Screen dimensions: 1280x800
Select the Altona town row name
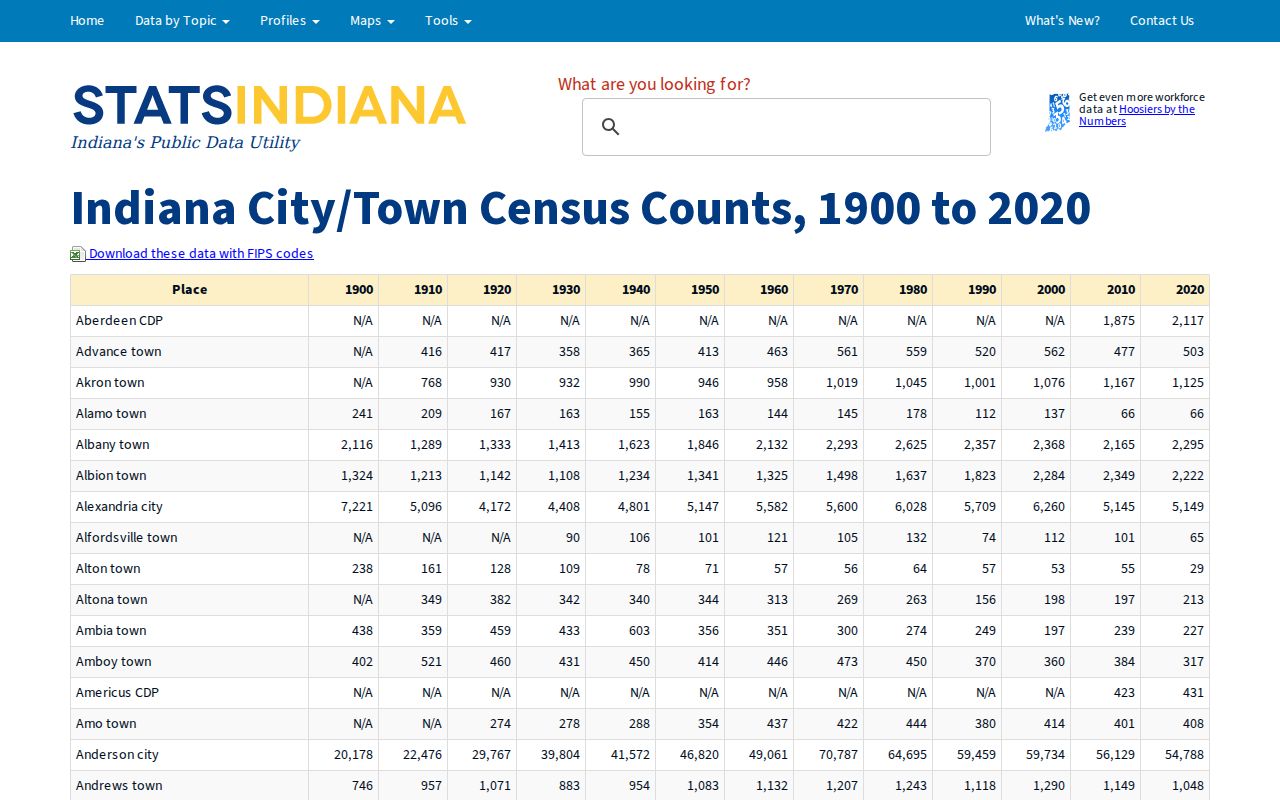(112, 599)
